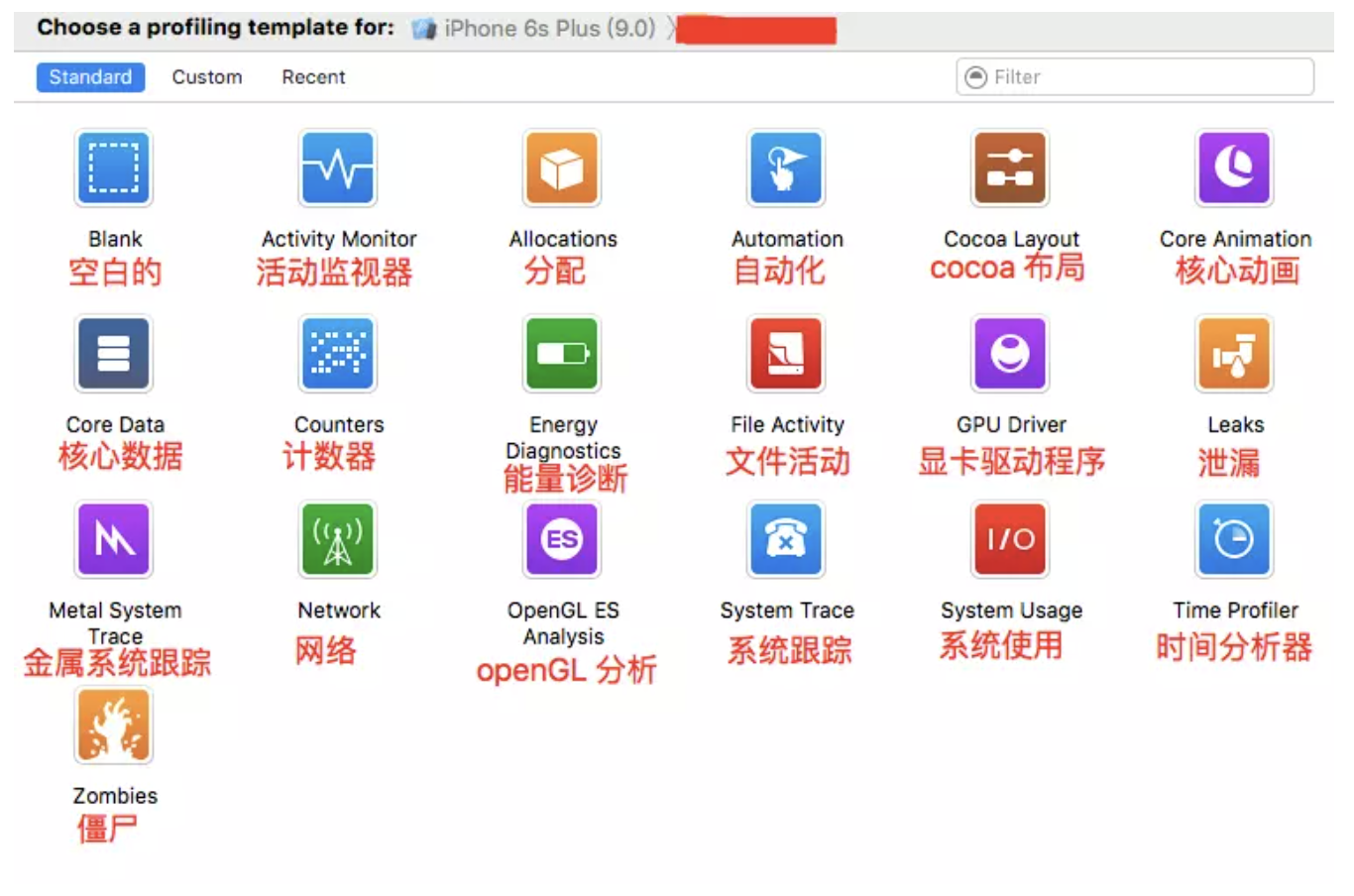Choose the Core Animation template icon
This screenshot has width=1354, height=896.
point(1234,168)
